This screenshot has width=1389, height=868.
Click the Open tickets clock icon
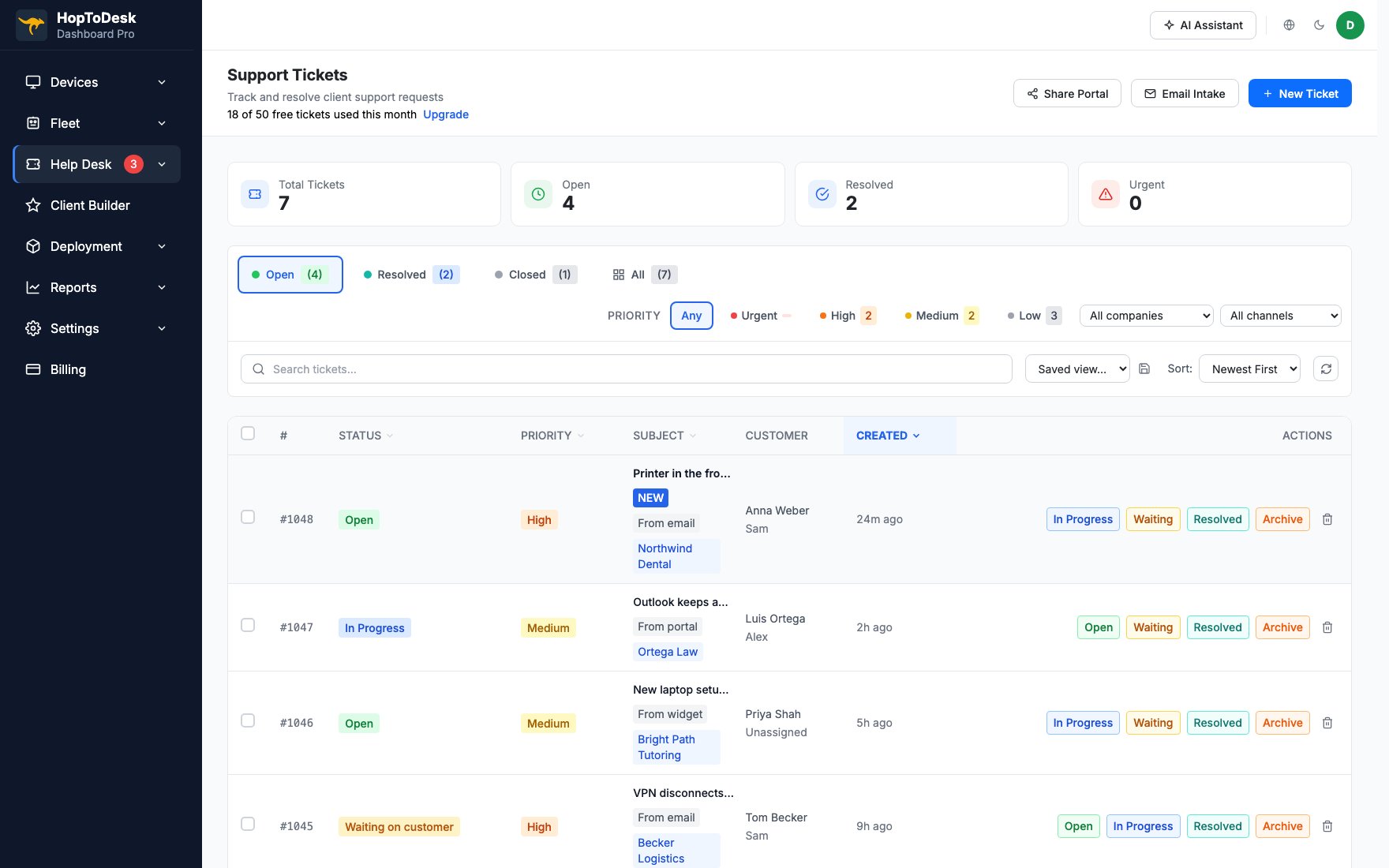click(538, 194)
